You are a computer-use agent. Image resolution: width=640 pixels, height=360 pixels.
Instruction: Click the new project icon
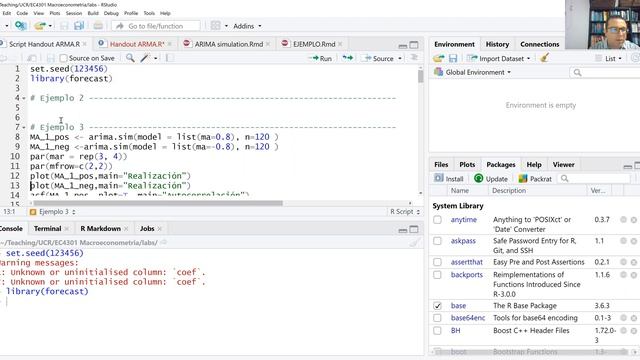(x=20, y=26)
